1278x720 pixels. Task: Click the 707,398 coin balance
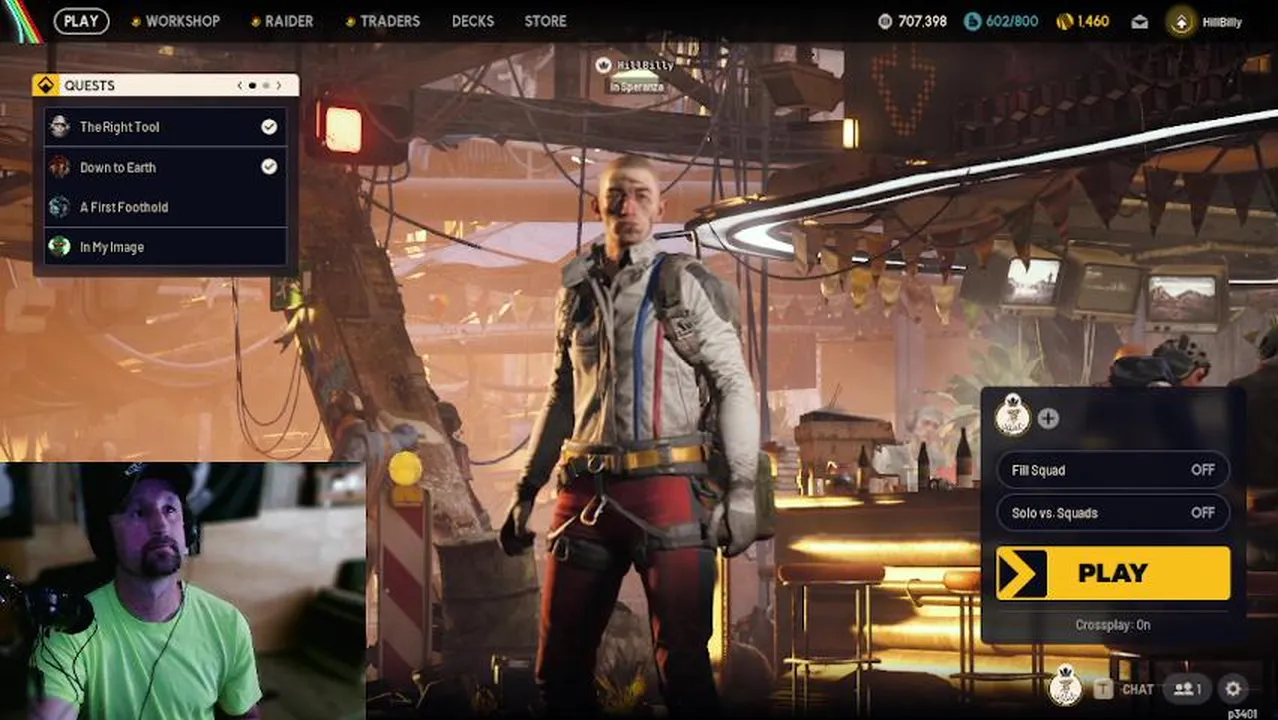(x=923, y=21)
